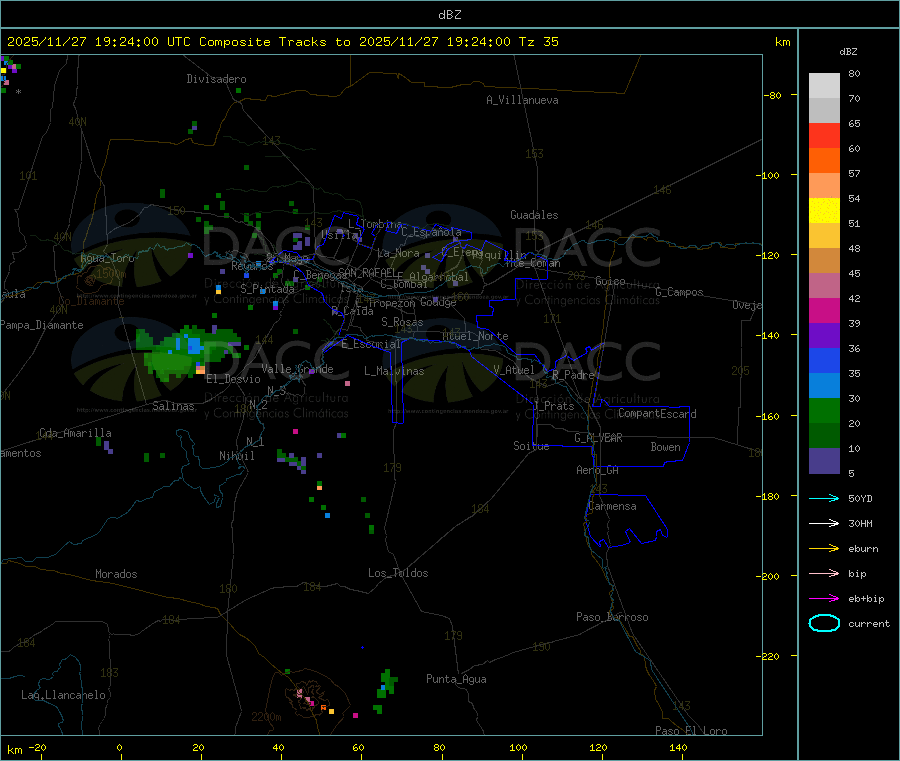Viewport: 900px width, 761px height.
Task: Click the G_ALVEAR place label
Action: click(598, 438)
